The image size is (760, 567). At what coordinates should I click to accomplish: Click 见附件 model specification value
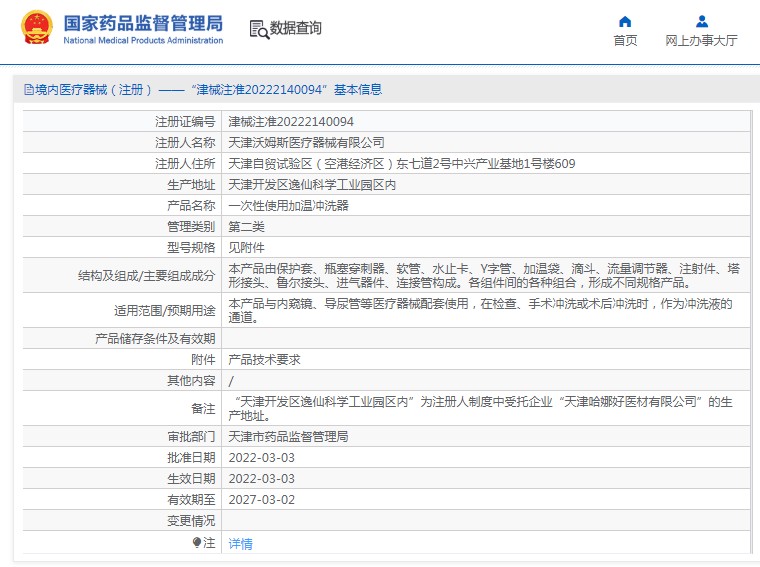(x=246, y=248)
